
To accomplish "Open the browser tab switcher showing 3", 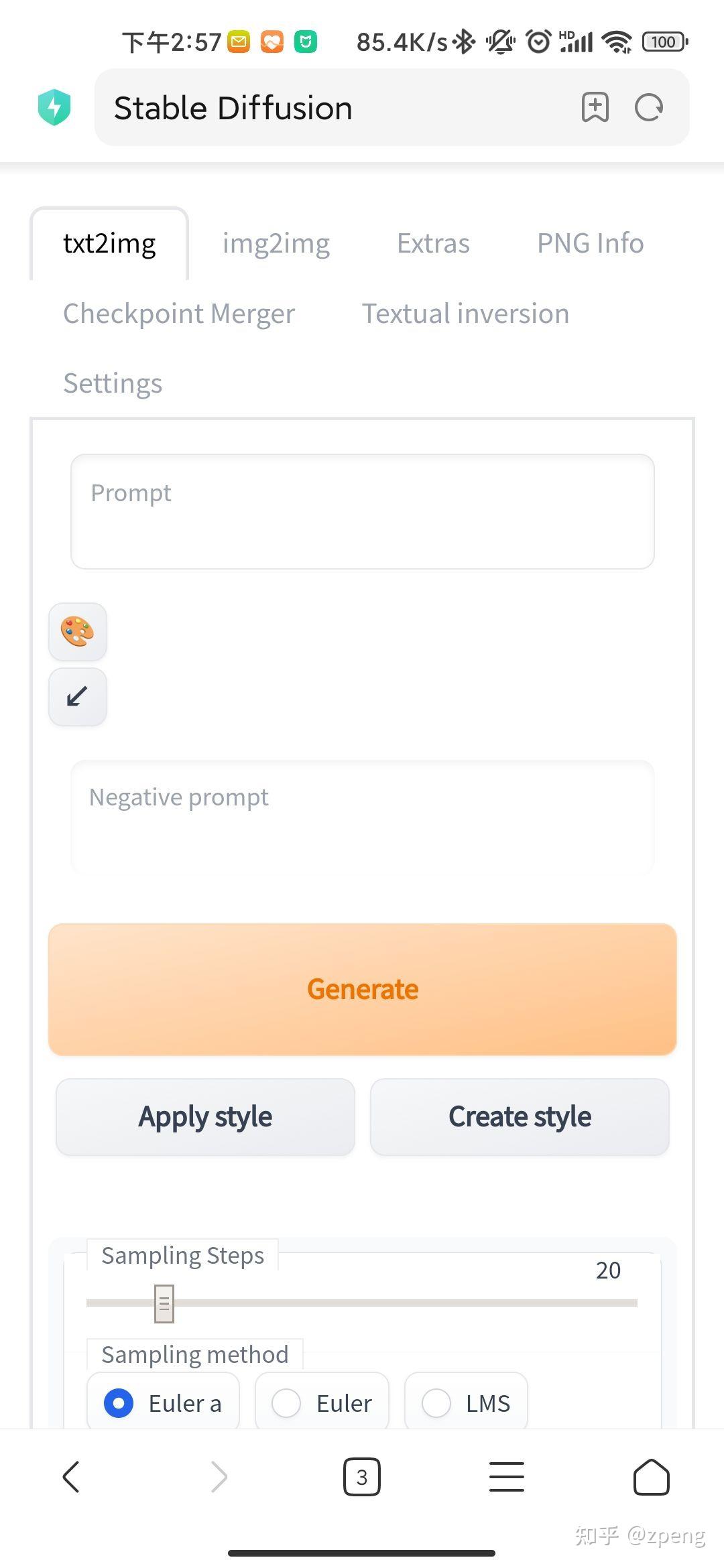I will [x=362, y=1477].
